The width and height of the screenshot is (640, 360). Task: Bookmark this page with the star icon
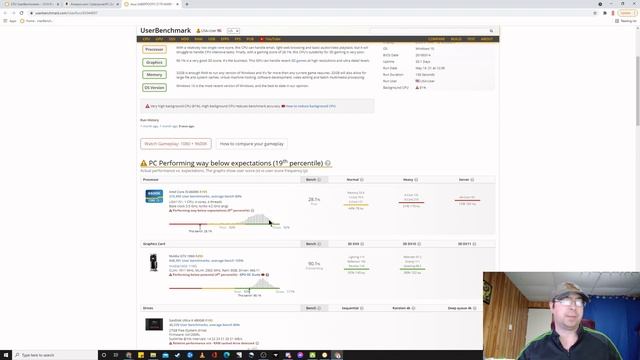point(595,13)
